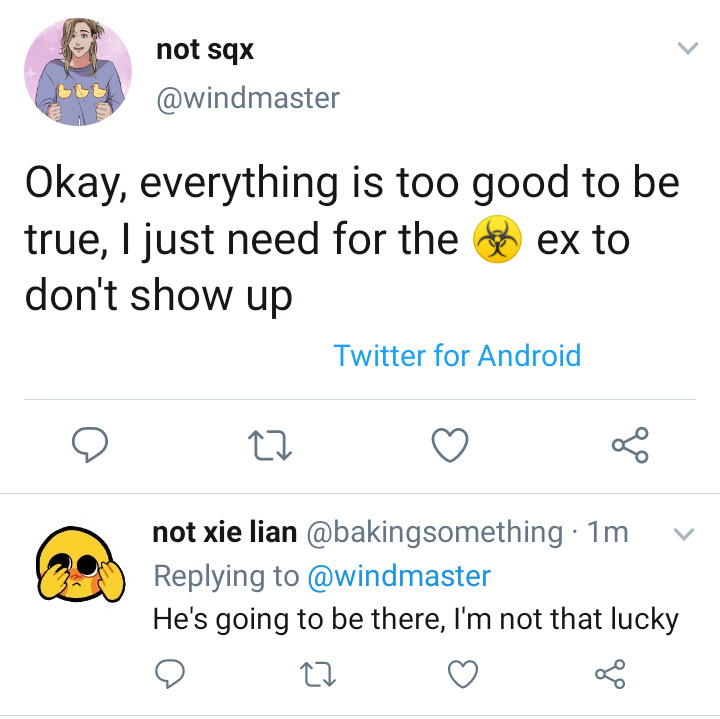
Task: Open the main tweet's chevron options menu
Action: [x=686, y=49]
